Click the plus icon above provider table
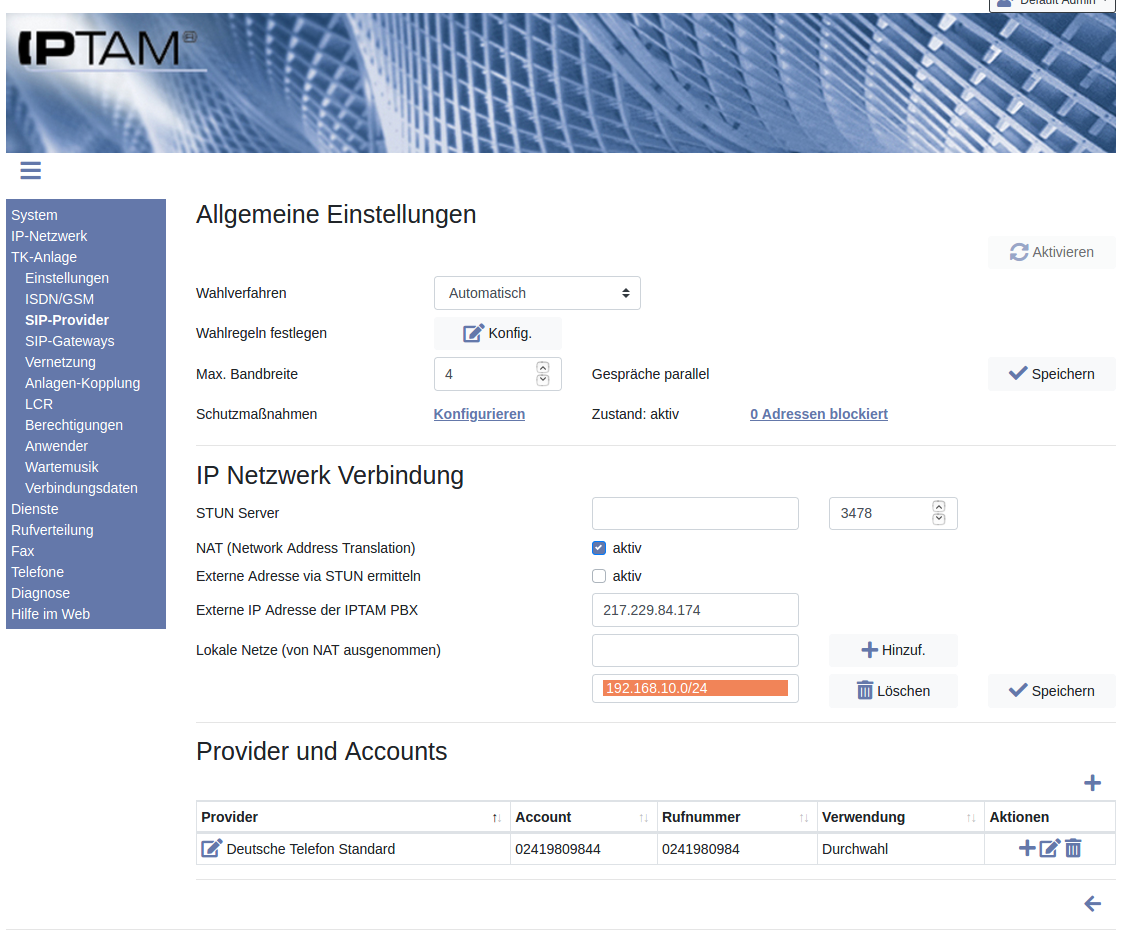Viewport: 1141px width, 948px height. click(x=1092, y=783)
